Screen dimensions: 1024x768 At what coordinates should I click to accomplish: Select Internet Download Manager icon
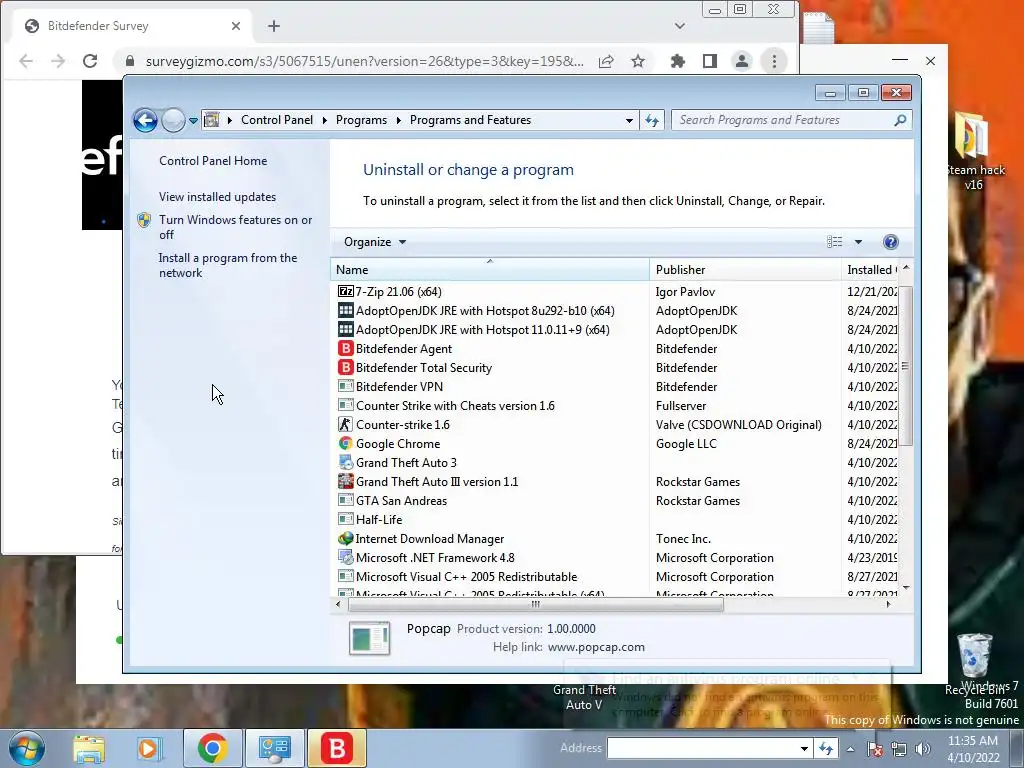(345, 539)
